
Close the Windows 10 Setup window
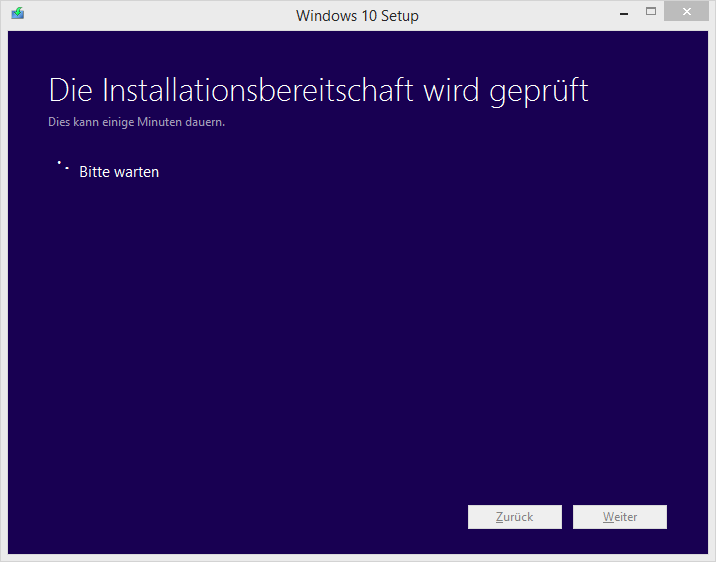(686, 12)
